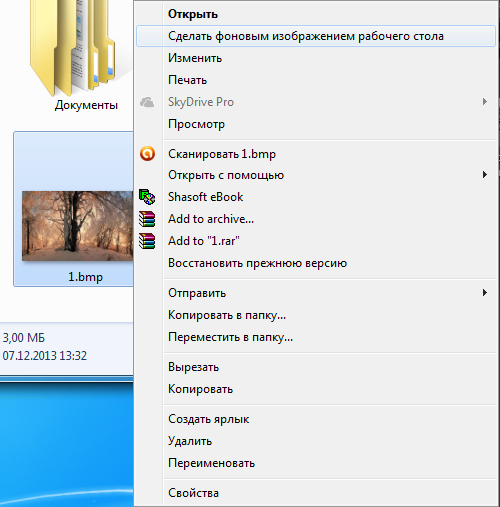Select the Печать menu entry
This screenshot has width=500, height=507.
(315, 80)
